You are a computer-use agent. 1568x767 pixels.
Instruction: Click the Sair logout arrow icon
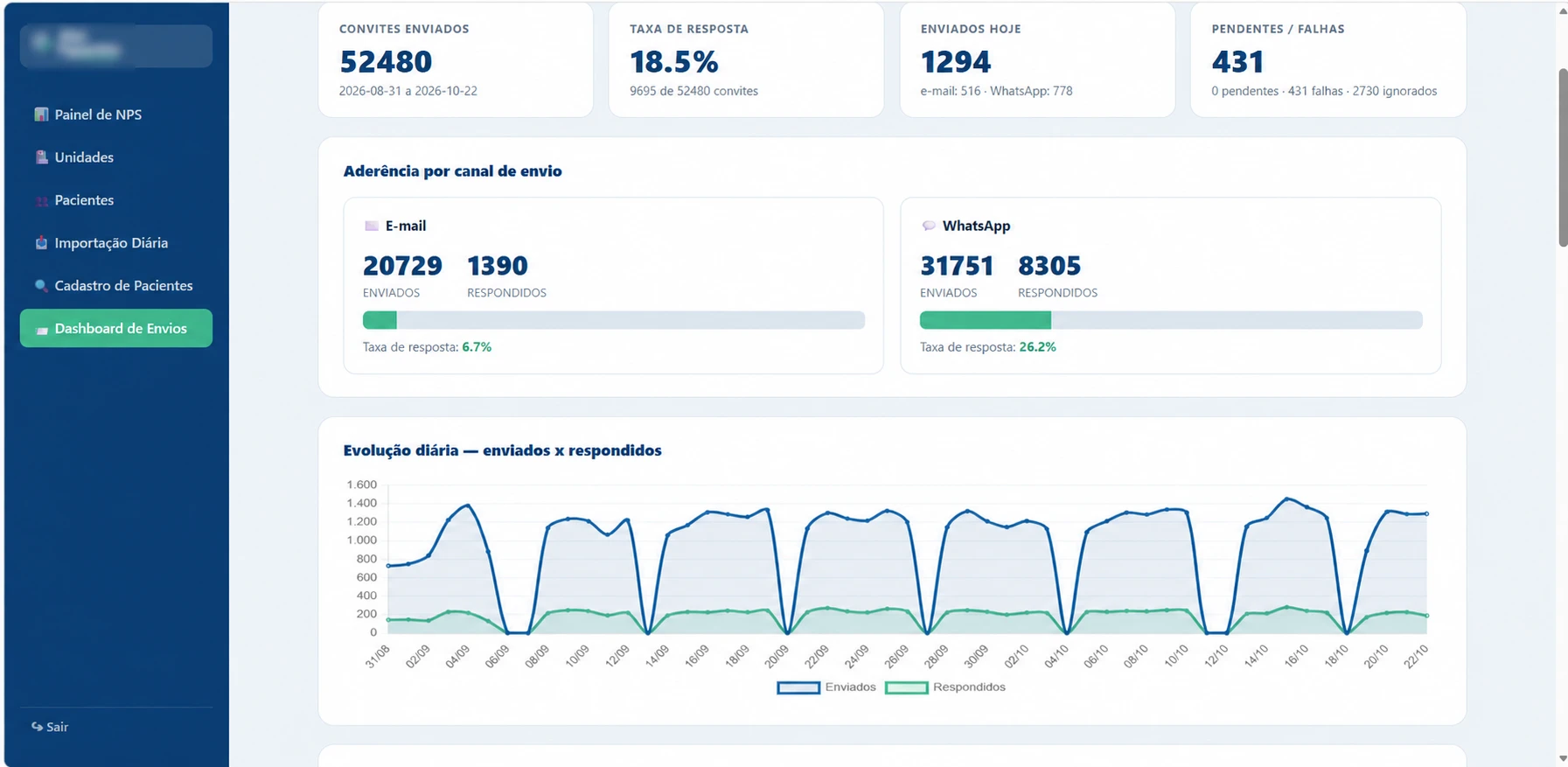tap(37, 727)
